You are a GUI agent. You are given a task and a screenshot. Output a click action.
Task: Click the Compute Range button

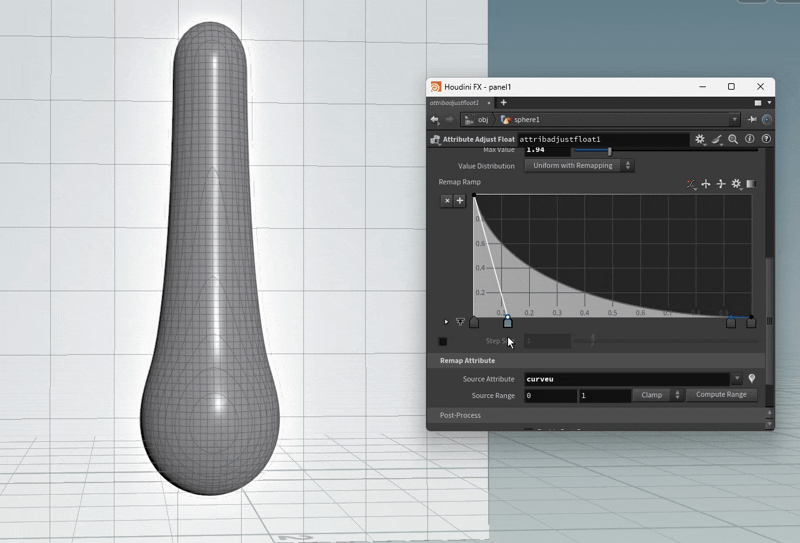coord(721,394)
